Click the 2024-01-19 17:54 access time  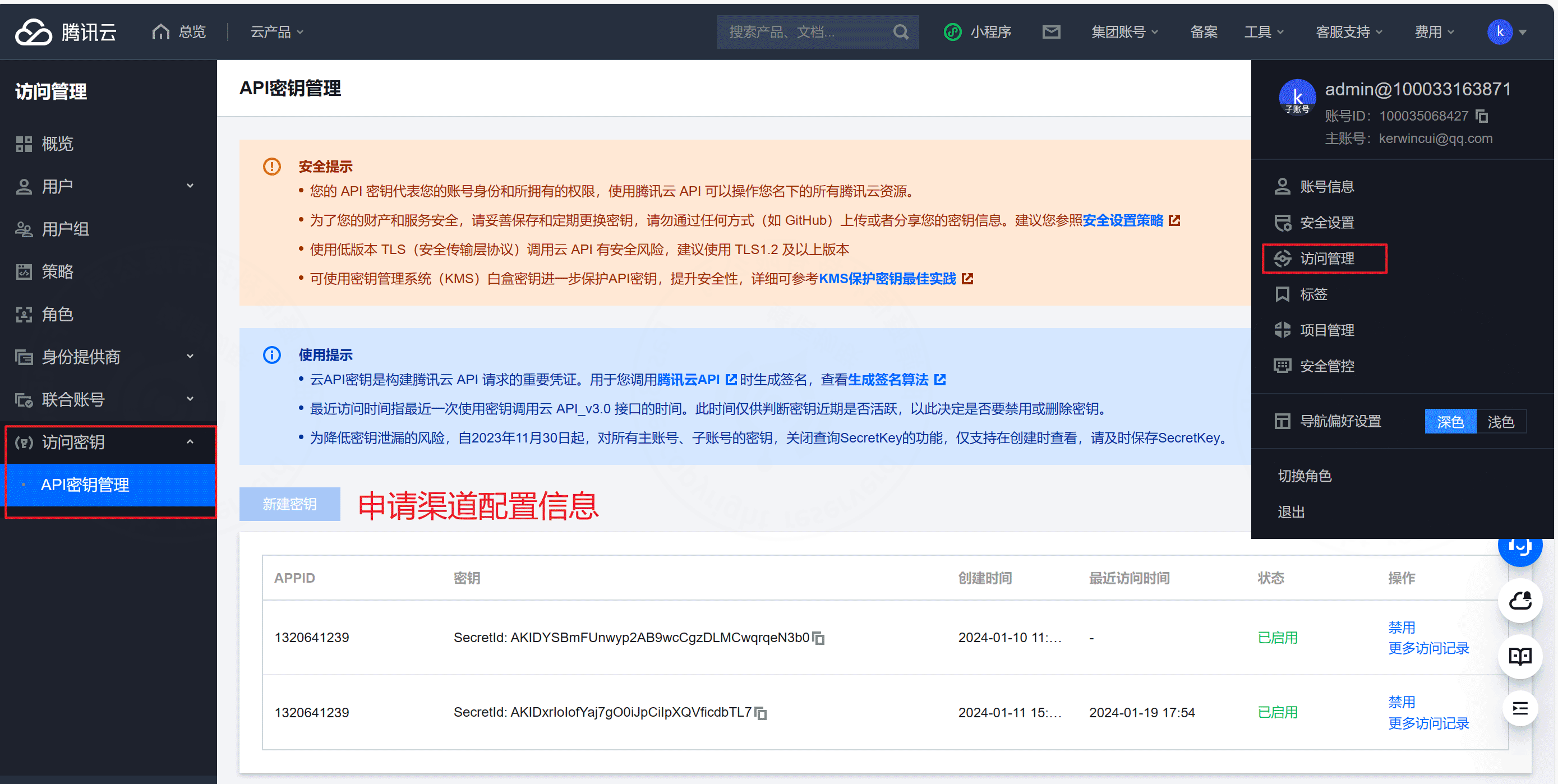coord(1141,713)
